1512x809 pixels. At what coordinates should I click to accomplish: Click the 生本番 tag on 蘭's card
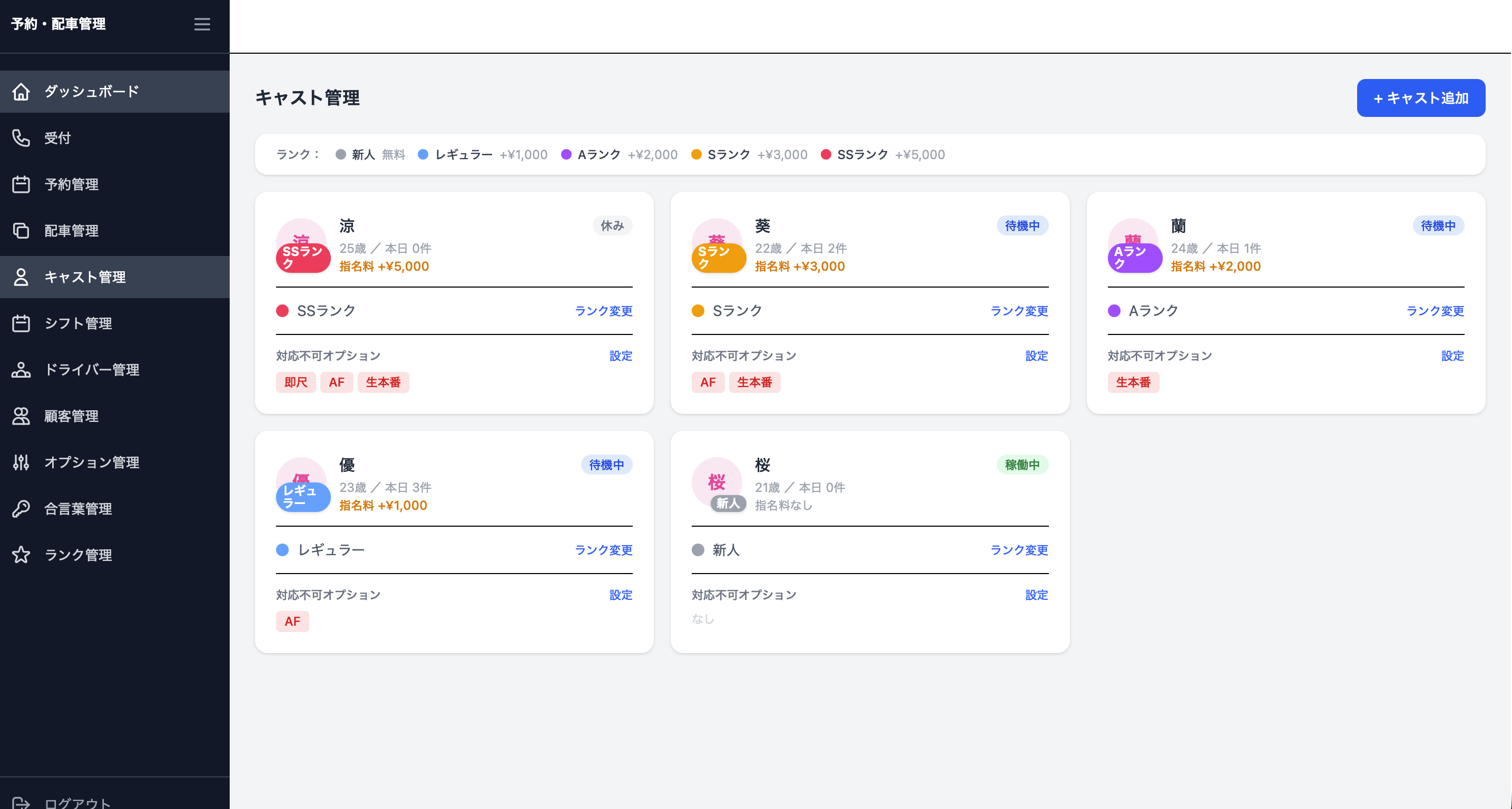(1133, 382)
